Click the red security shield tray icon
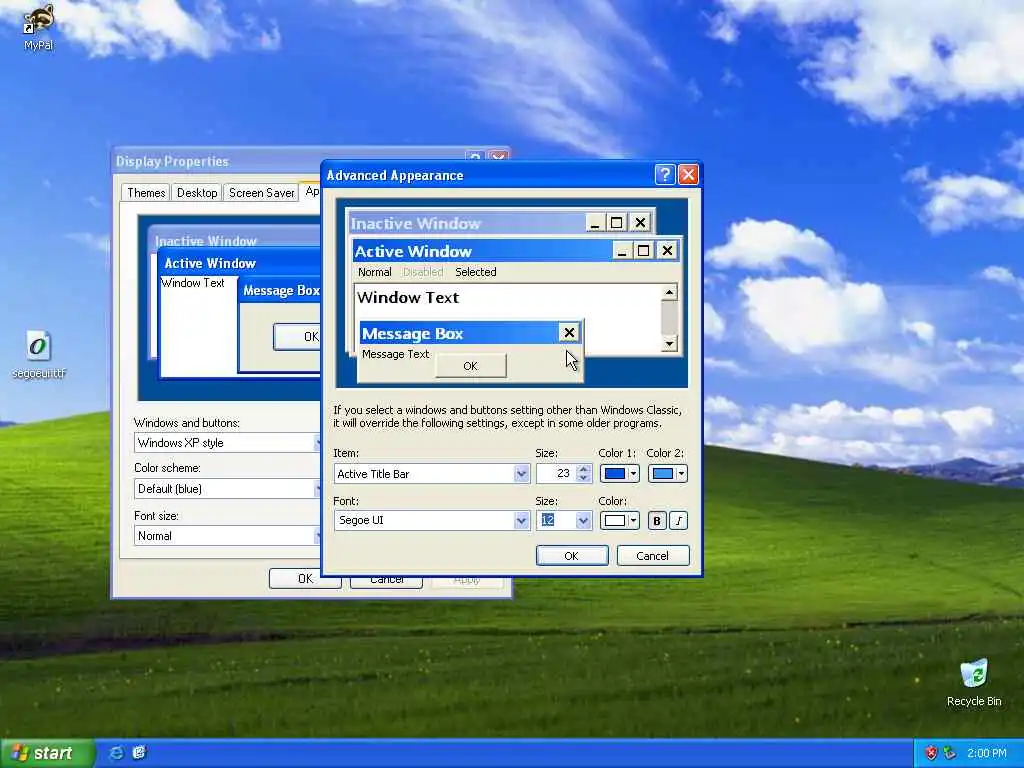Screen dimensions: 1024x768 click(x=931, y=753)
